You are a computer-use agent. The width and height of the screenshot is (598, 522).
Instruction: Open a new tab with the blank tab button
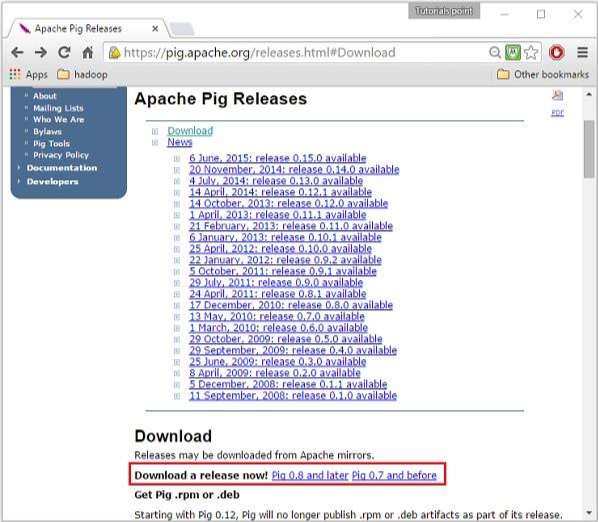click(182, 29)
